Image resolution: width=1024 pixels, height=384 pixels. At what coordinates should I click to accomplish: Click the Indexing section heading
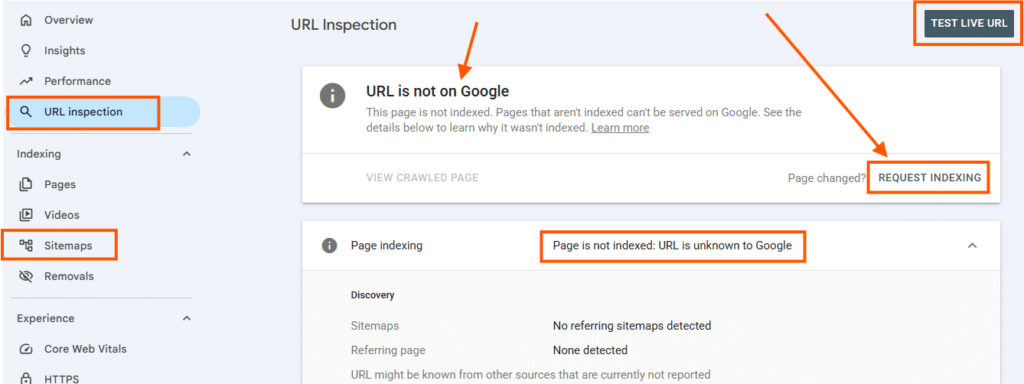39,154
